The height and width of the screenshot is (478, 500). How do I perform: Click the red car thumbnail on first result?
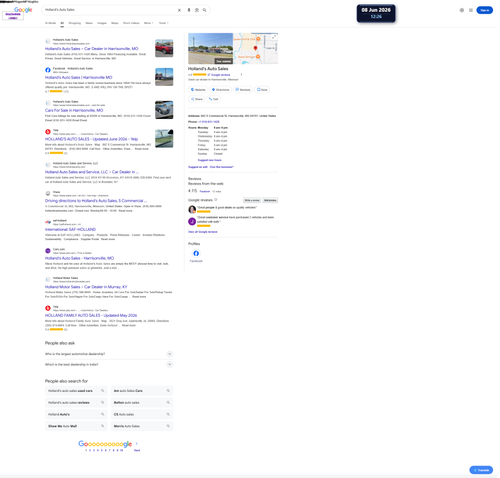tap(164, 48)
